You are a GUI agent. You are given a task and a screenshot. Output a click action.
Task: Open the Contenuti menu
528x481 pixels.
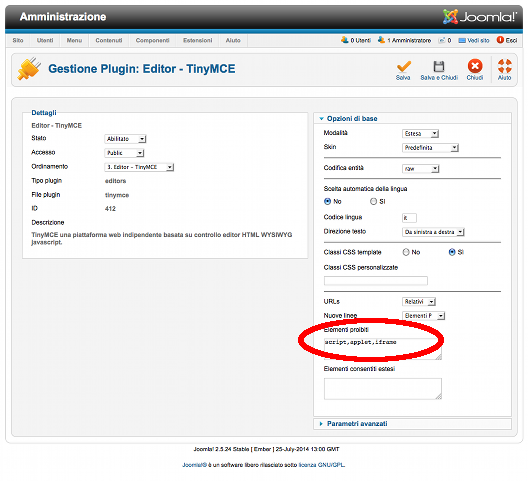pos(109,40)
